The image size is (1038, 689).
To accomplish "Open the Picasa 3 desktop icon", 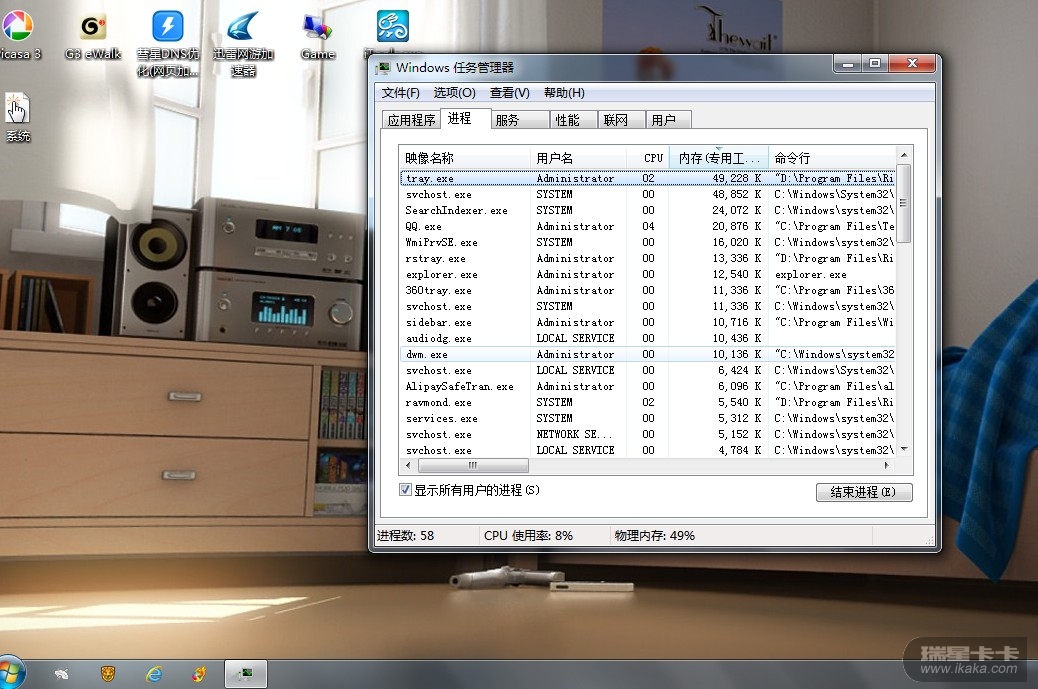I will click(x=17, y=28).
